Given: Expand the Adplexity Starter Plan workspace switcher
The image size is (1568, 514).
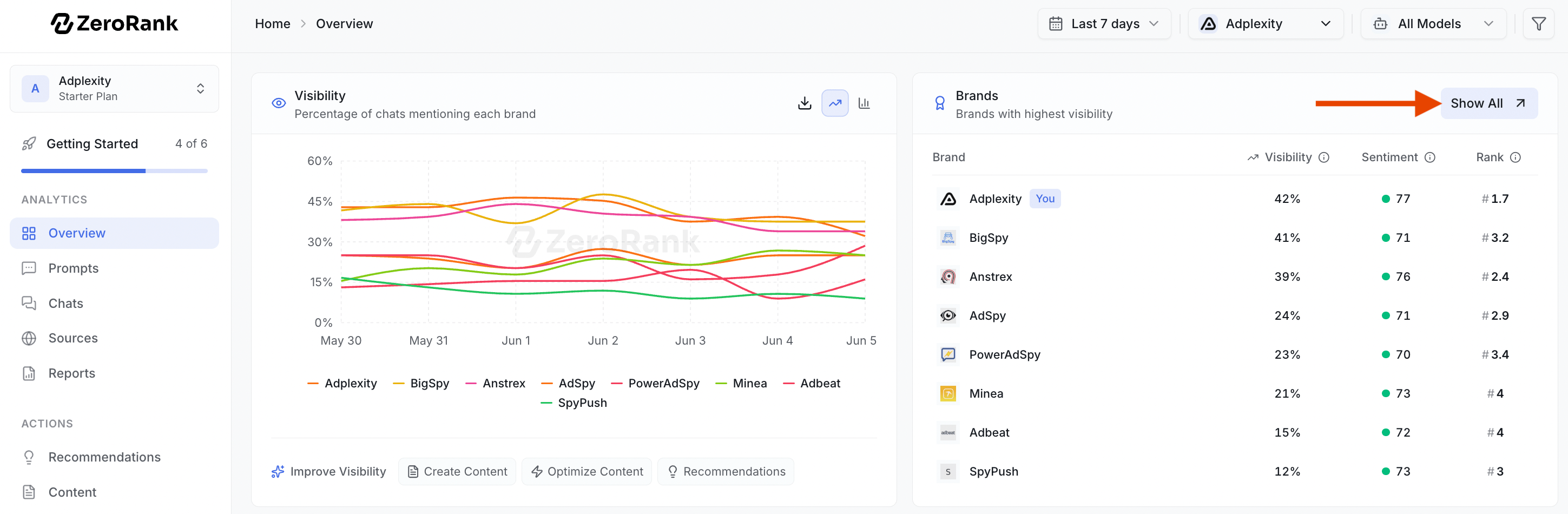Looking at the screenshot, I should (x=115, y=89).
